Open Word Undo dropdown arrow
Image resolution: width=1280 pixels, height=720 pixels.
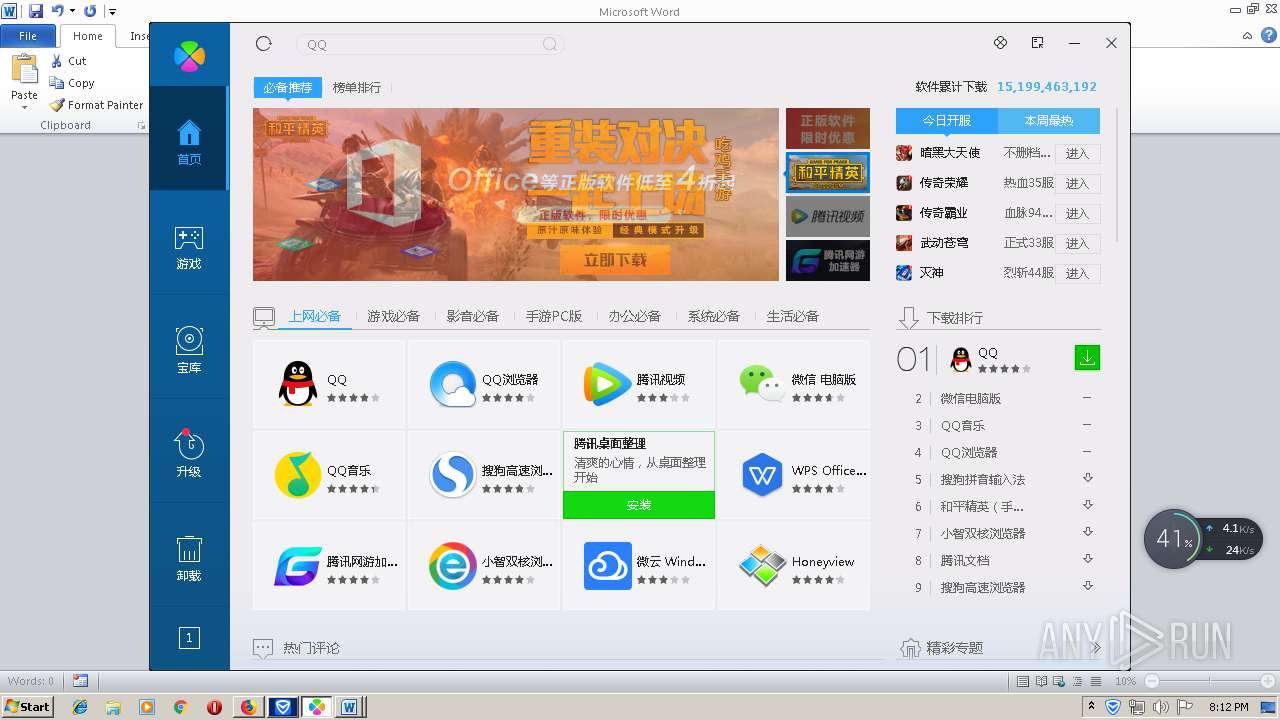tap(72, 11)
